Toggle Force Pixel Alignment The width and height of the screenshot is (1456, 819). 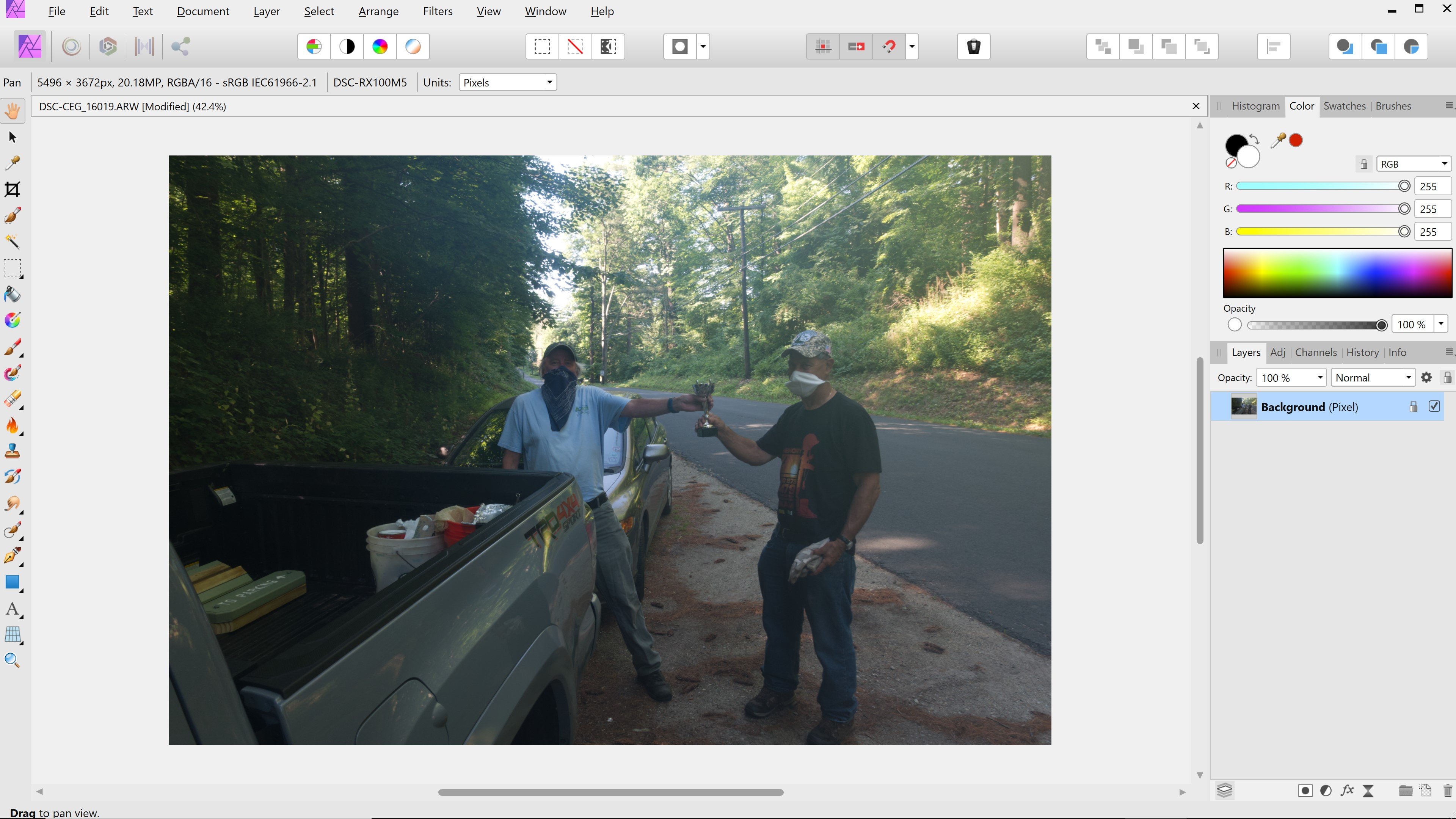pyautogui.click(x=824, y=46)
